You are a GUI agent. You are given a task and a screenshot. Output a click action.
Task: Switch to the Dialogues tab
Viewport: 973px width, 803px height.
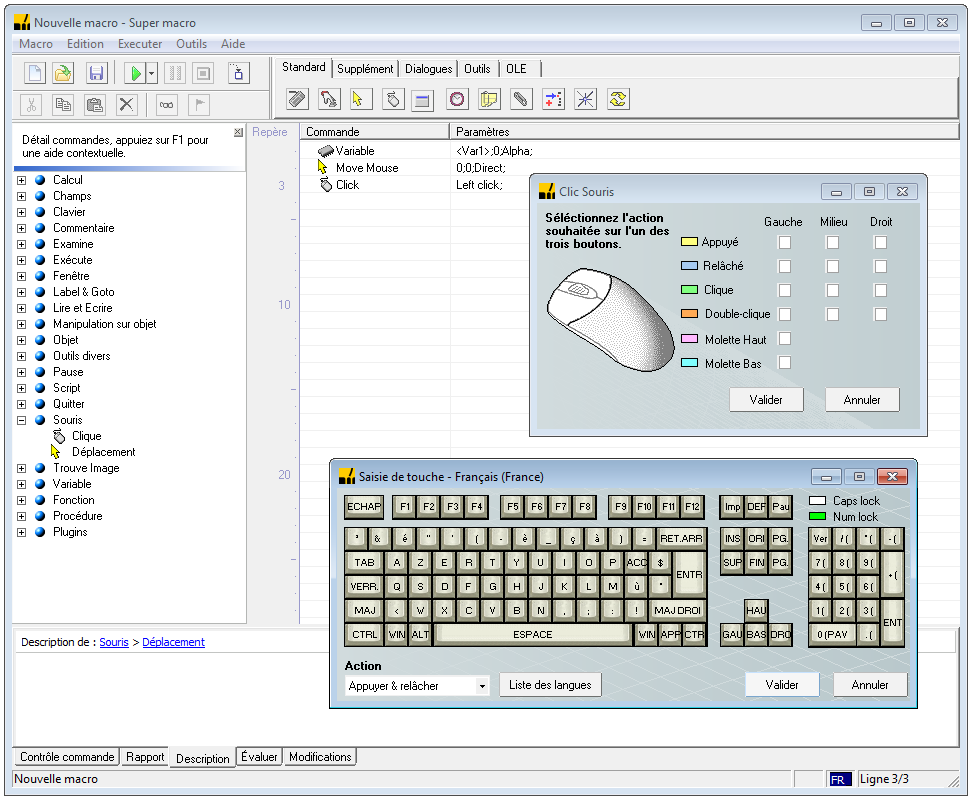[428, 69]
